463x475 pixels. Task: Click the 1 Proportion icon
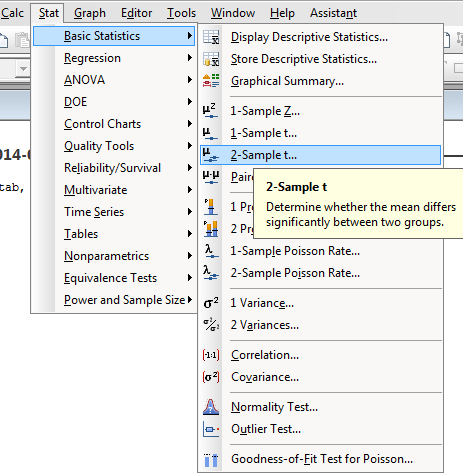tap(211, 207)
